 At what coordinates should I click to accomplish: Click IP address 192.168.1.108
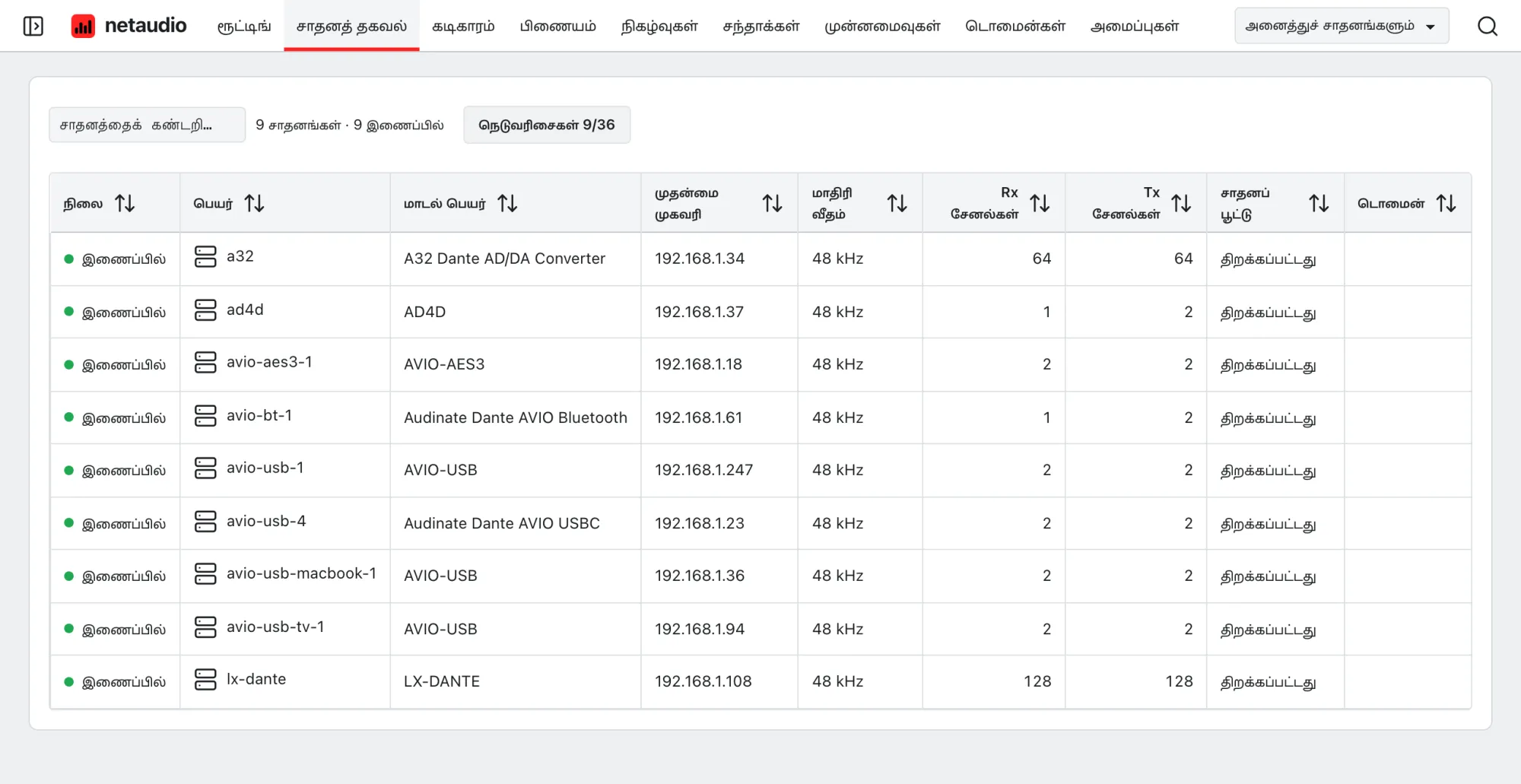pyautogui.click(x=703, y=681)
